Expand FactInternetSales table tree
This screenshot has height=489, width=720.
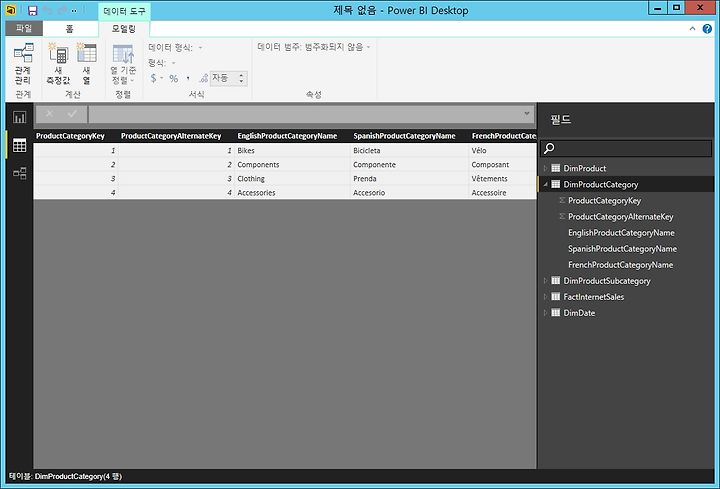coord(545,297)
